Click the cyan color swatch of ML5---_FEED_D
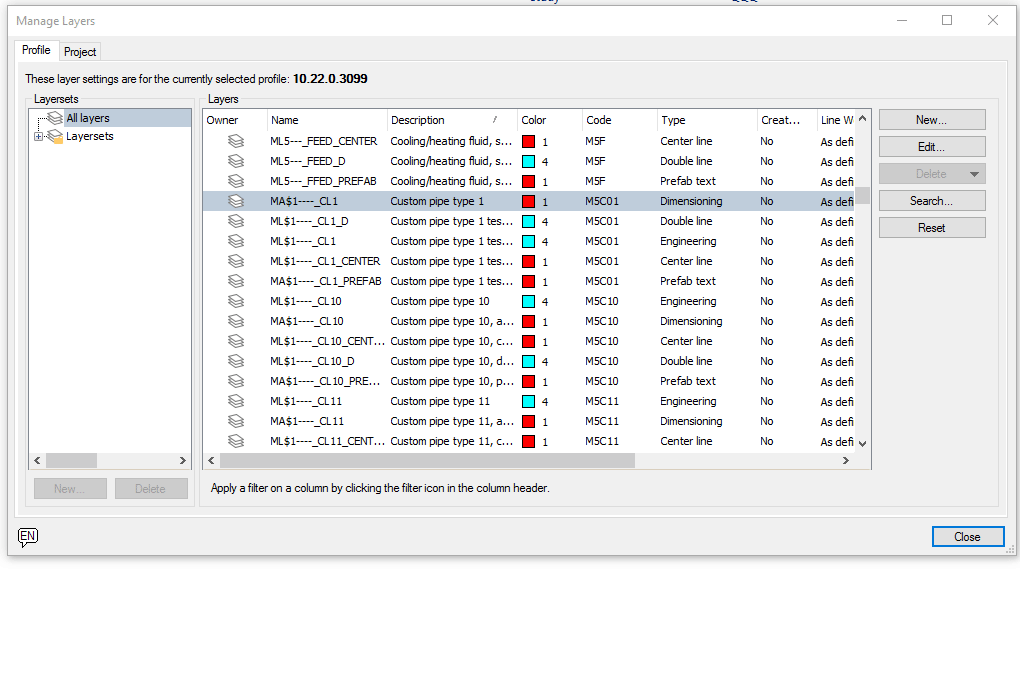Screen dimensions: 1020x700 [528, 161]
